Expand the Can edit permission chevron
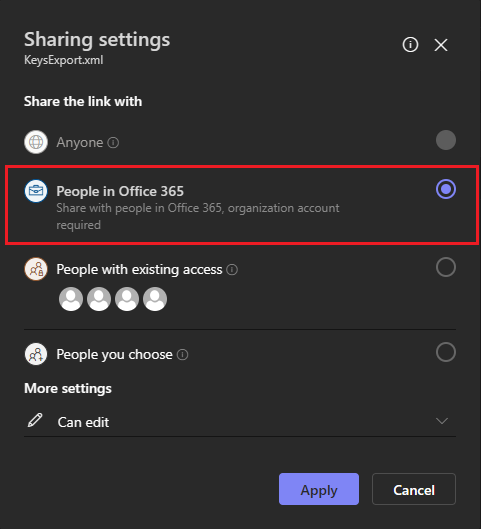Image resolution: width=481 pixels, height=529 pixels. click(x=442, y=421)
